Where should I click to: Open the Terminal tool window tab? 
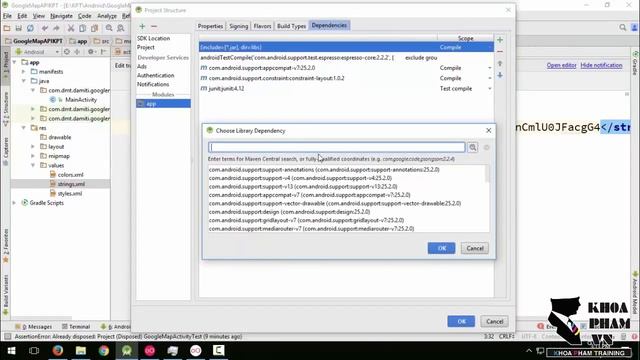(76, 327)
